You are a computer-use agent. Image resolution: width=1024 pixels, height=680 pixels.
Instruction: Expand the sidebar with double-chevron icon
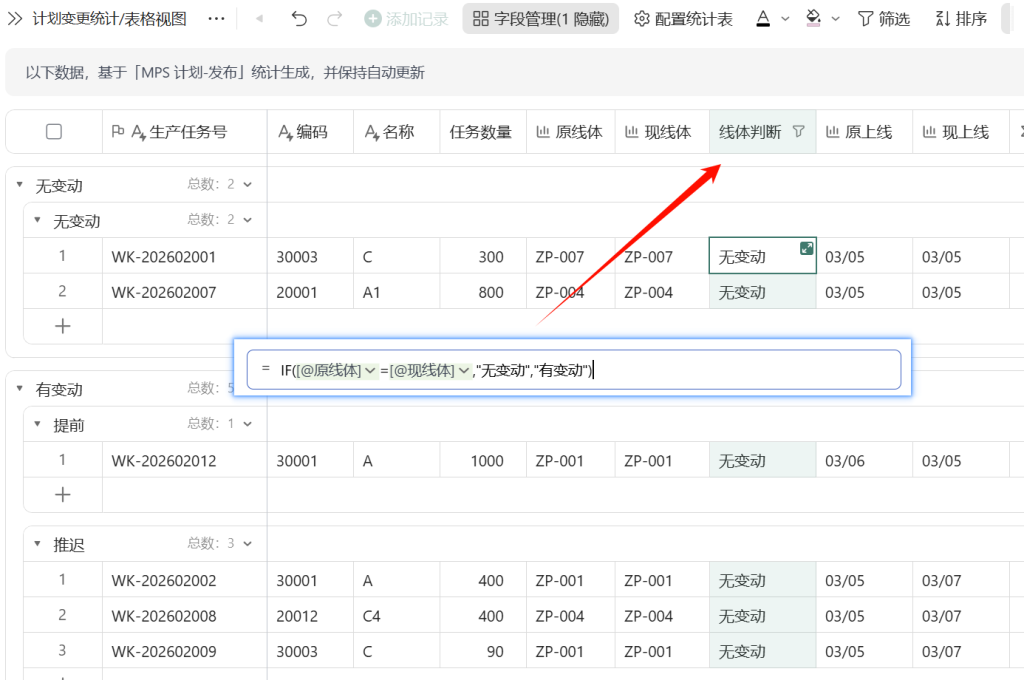tap(14, 19)
